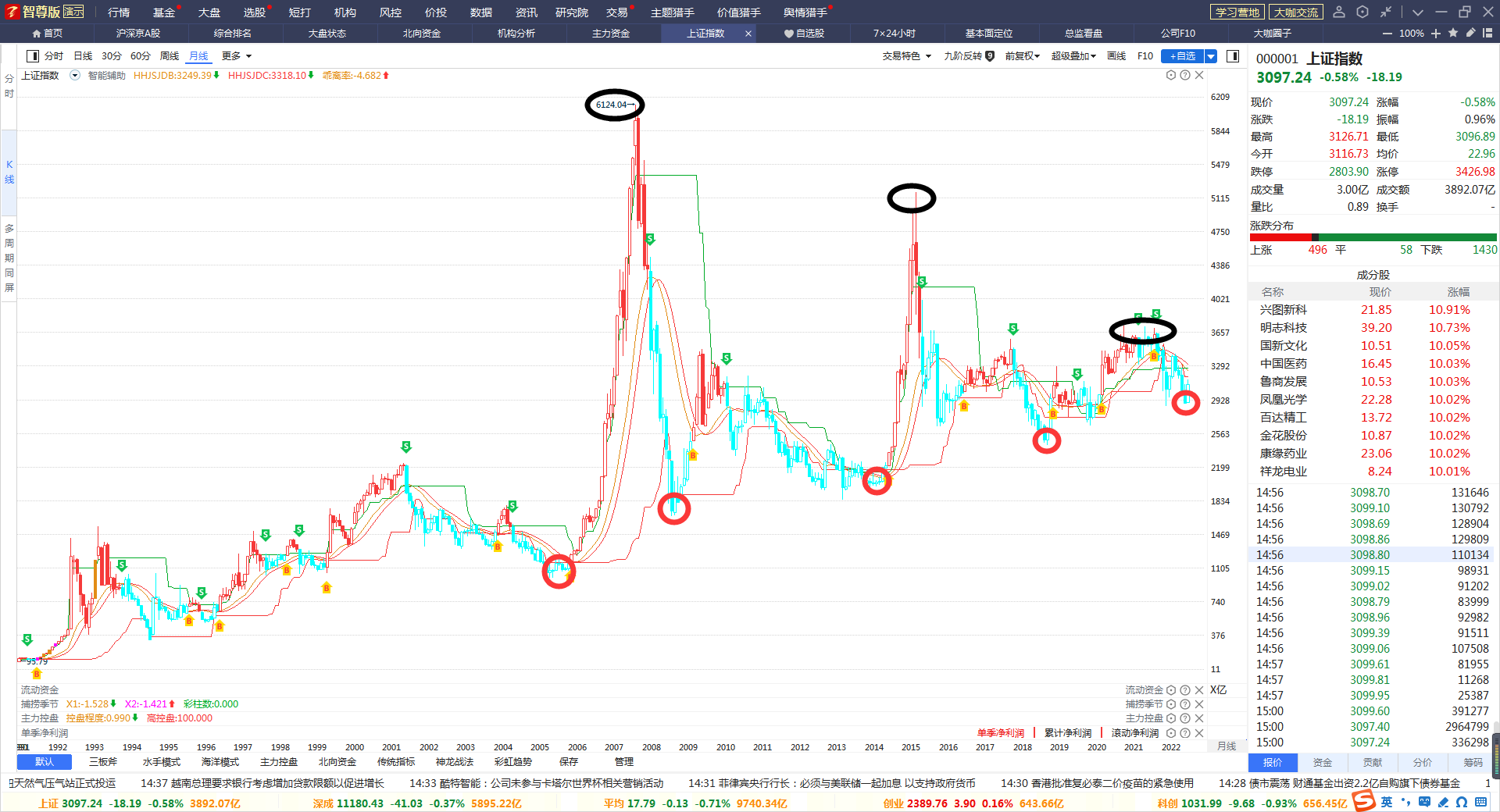Expand the 上证指数 indicator circle dropdown
This screenshot has height=812, width=1500.
point(75,76)
